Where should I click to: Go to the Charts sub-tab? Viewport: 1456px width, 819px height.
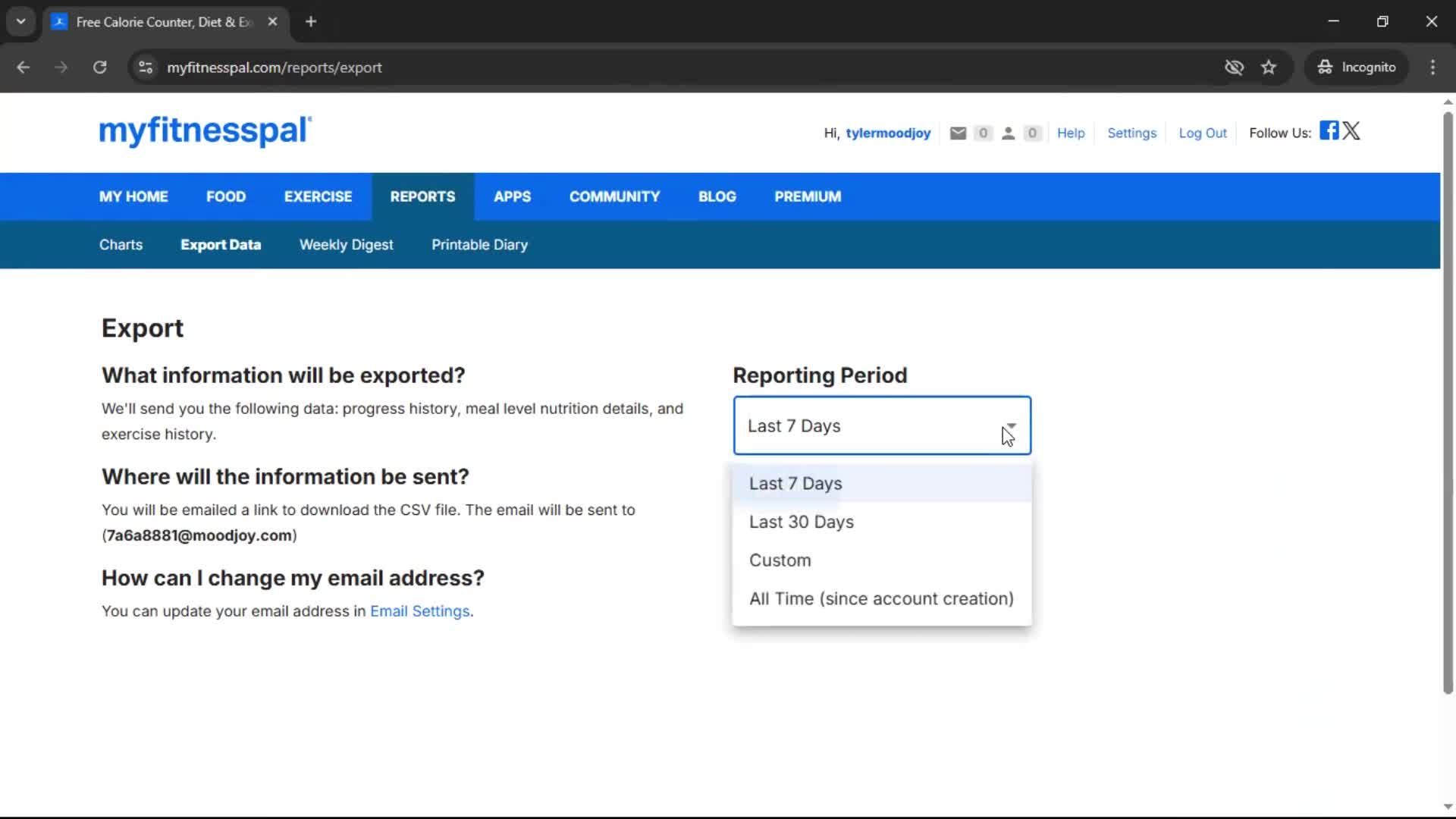coord(121,245)
